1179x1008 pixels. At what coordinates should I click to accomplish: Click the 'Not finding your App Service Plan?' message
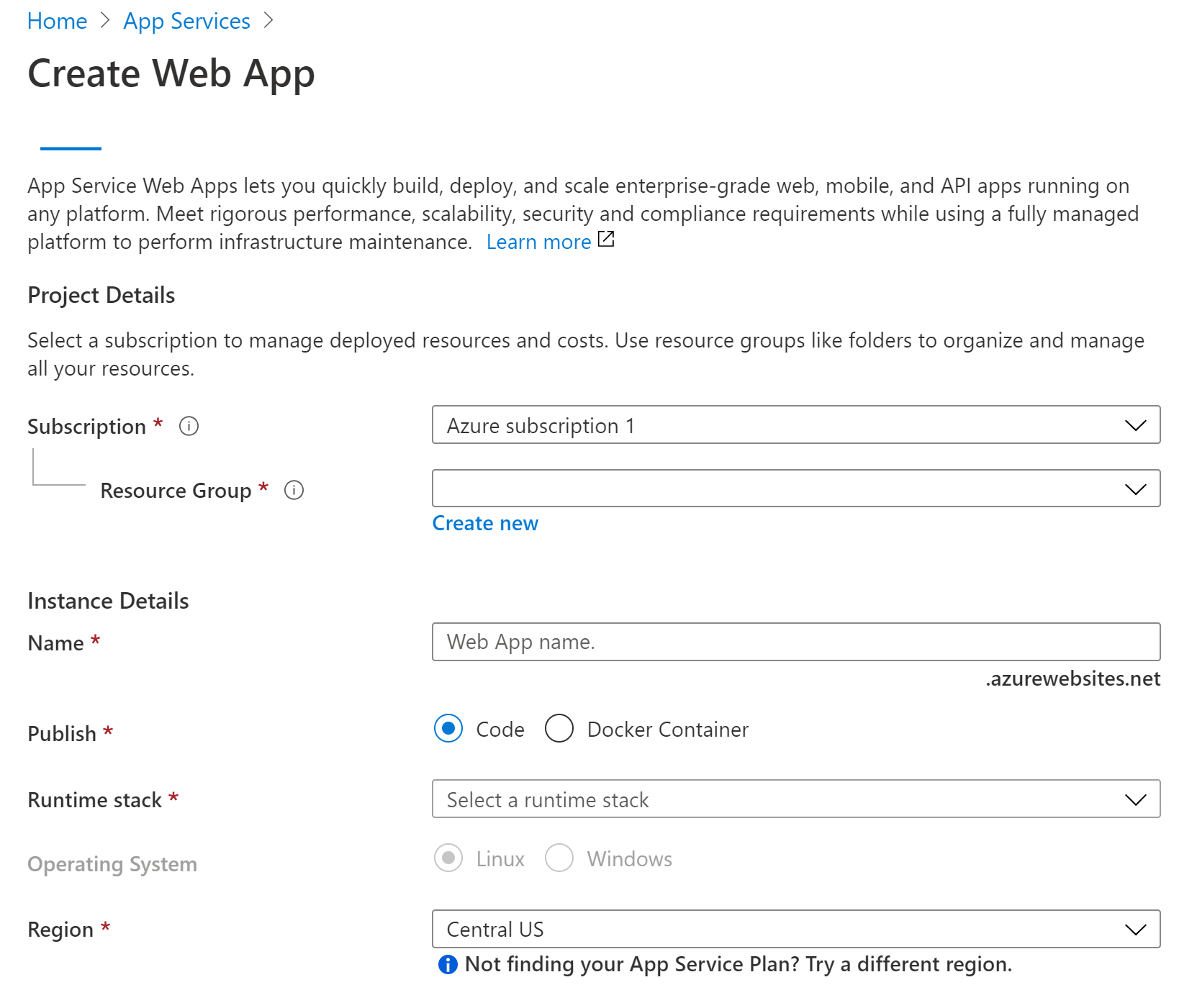click(738, 964)
